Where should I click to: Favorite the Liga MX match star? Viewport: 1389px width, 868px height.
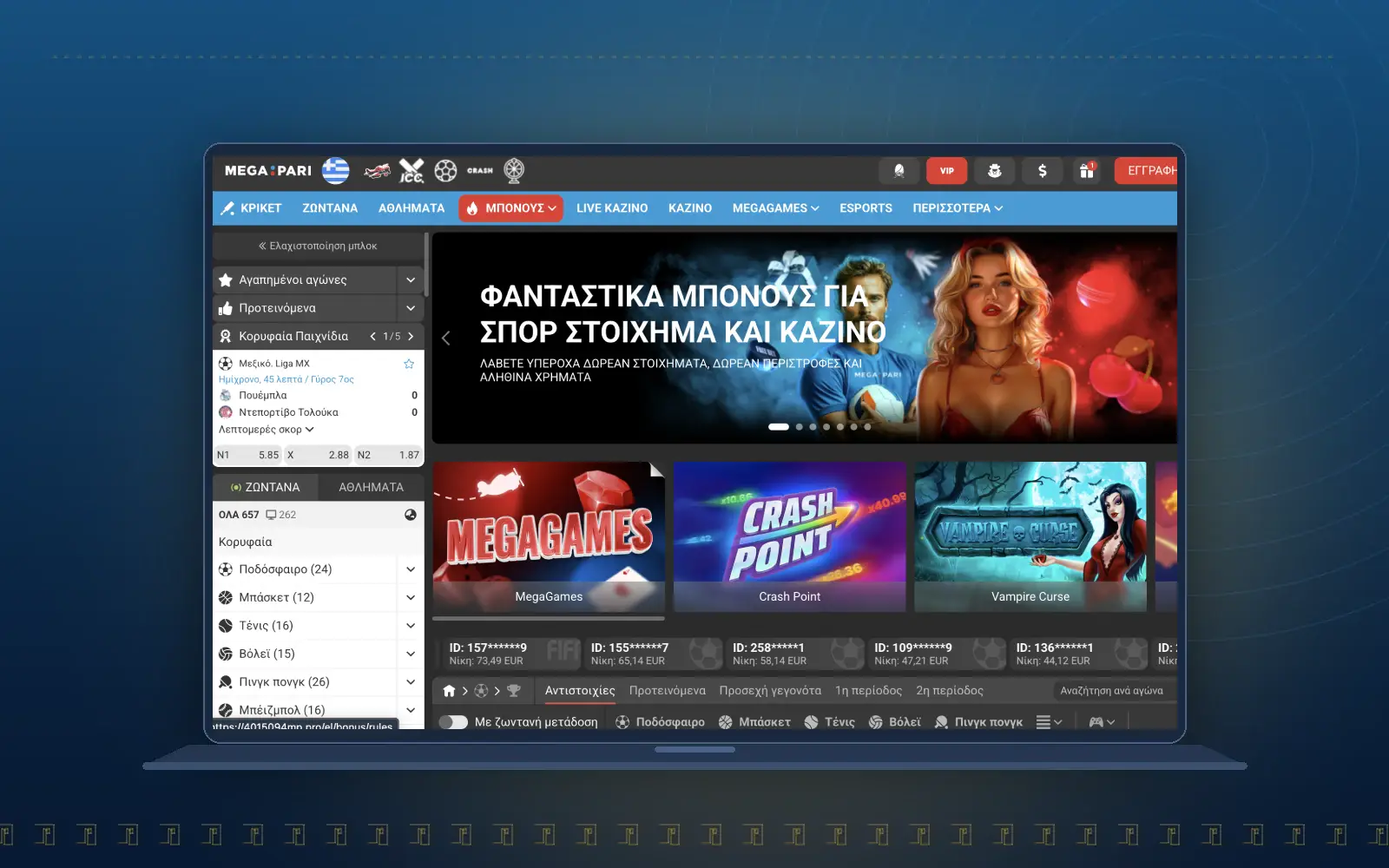tap(409, 364)
